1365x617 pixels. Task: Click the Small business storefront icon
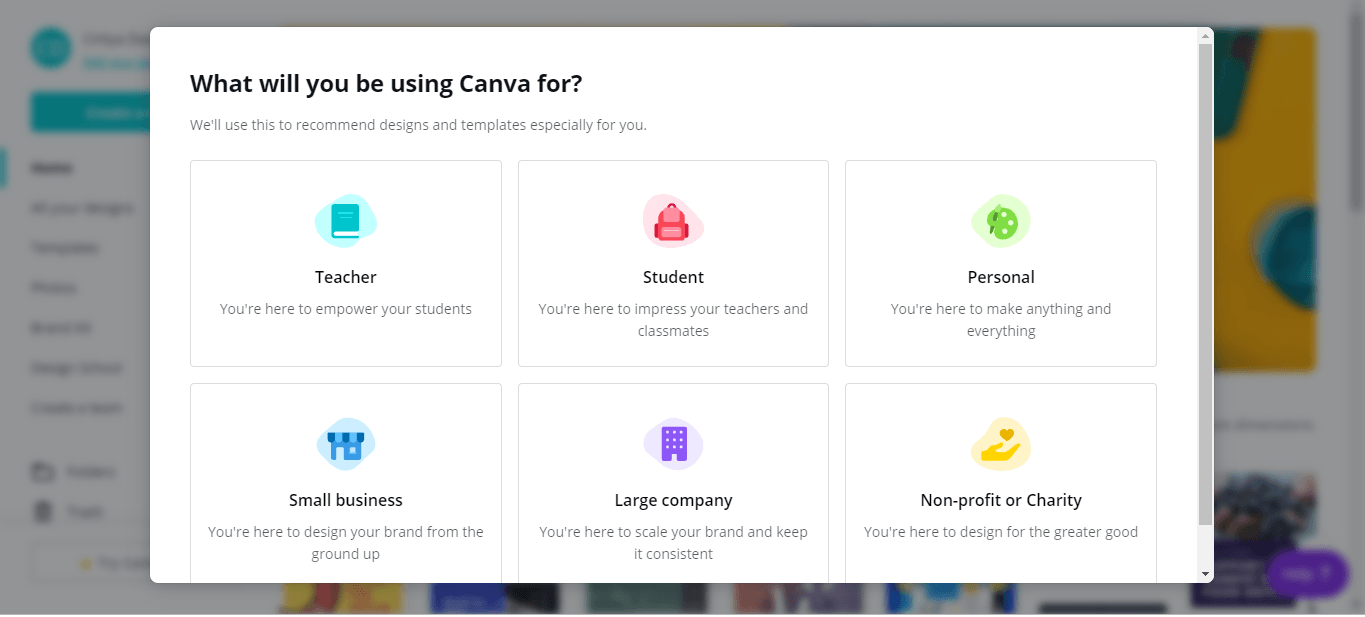(x=345, y=444)
